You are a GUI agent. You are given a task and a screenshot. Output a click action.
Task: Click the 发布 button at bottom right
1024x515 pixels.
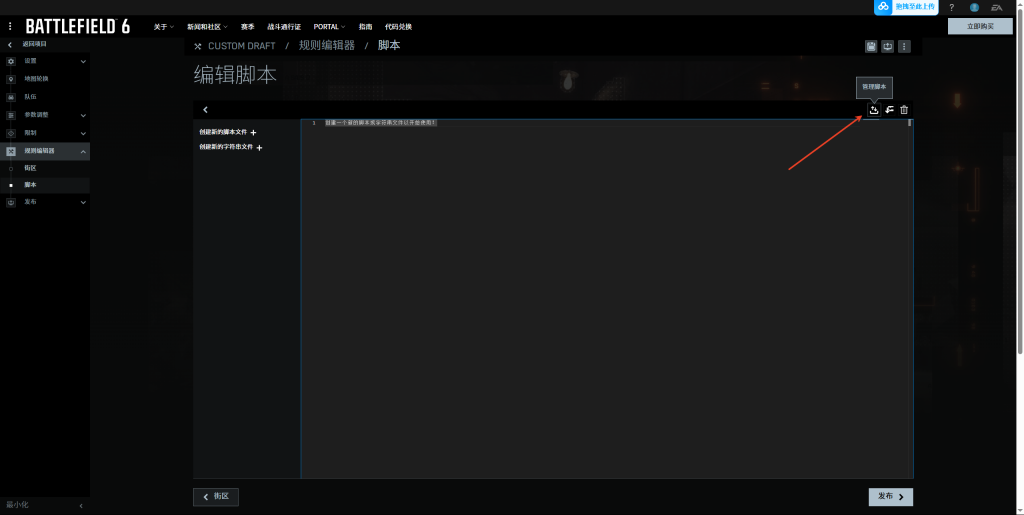click(890, 496)
